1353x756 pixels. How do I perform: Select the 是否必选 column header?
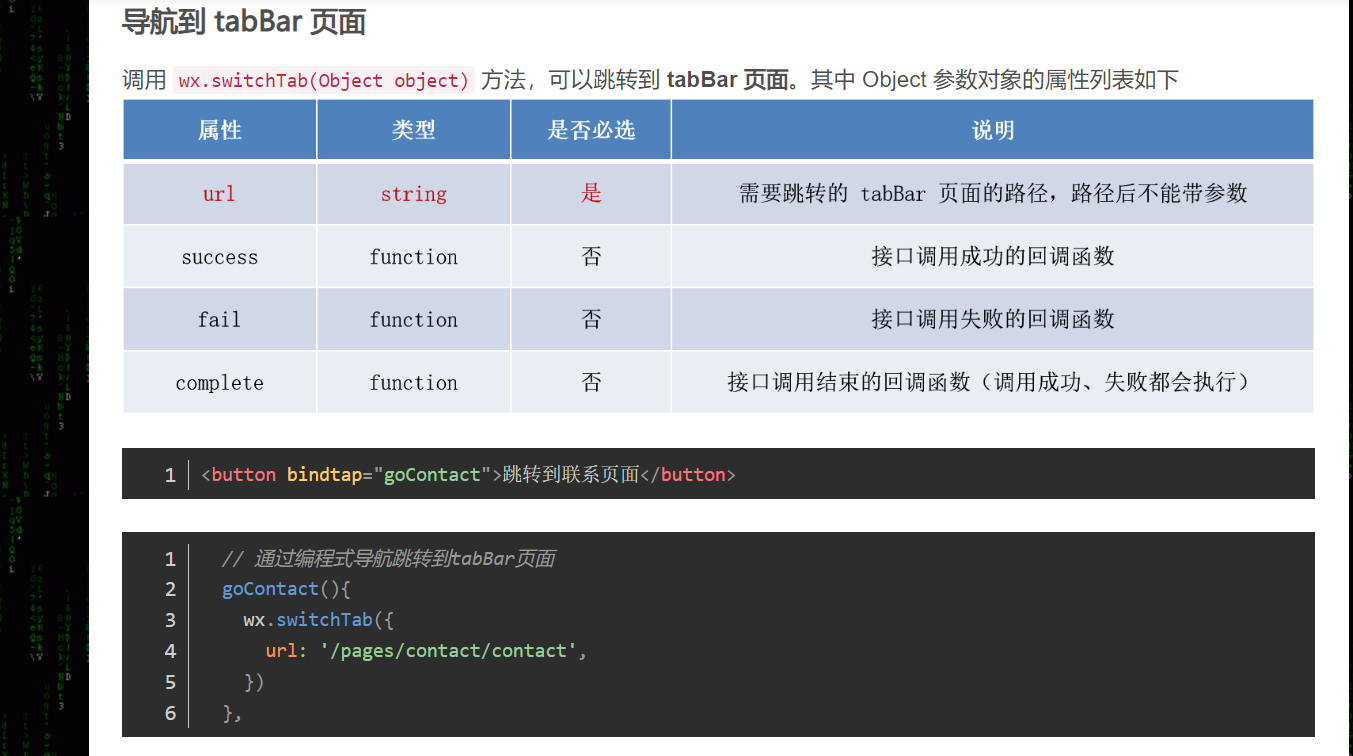click(591, 130)
